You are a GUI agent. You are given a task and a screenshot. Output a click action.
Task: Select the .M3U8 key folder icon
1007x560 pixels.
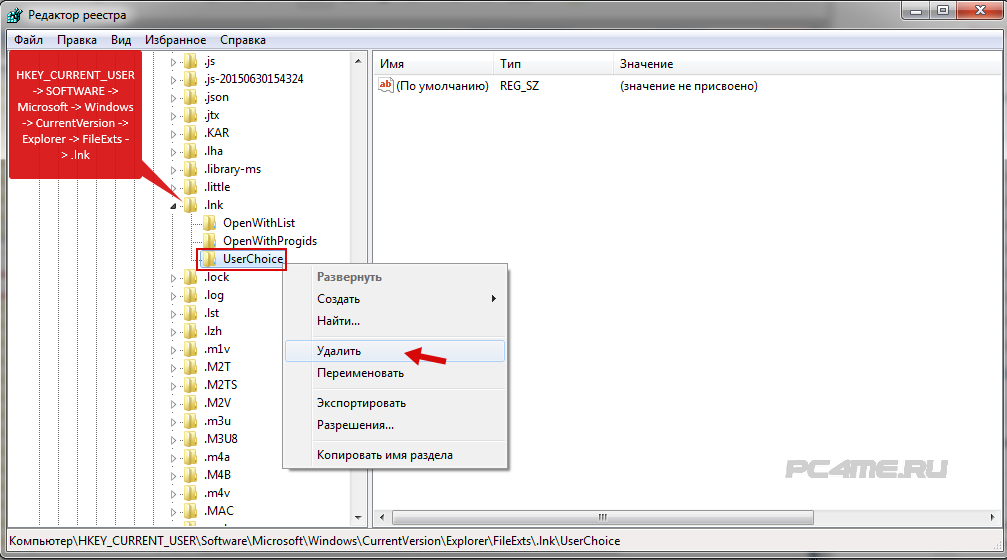click(x=191, y=439)
